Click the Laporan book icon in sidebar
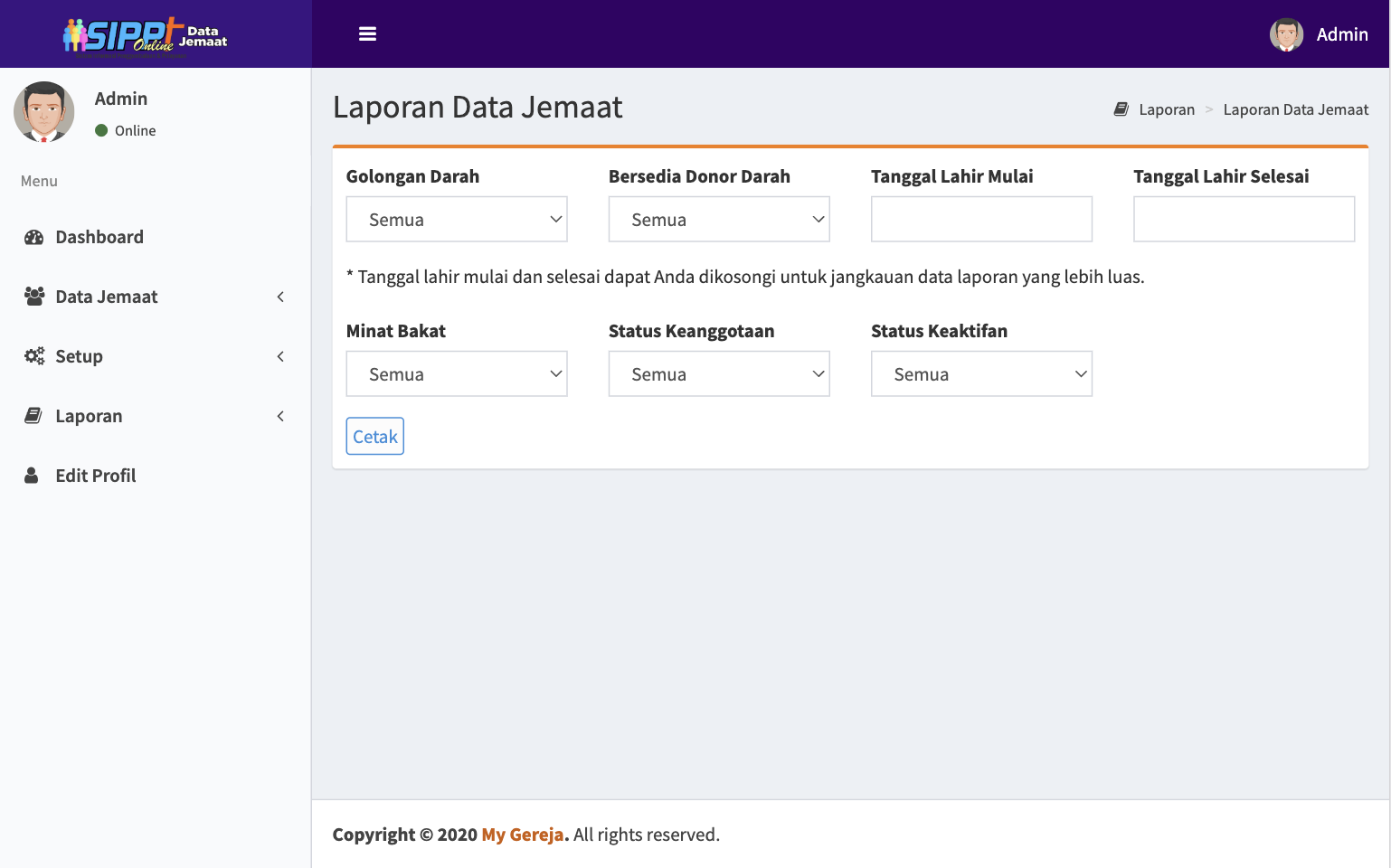 33,416
